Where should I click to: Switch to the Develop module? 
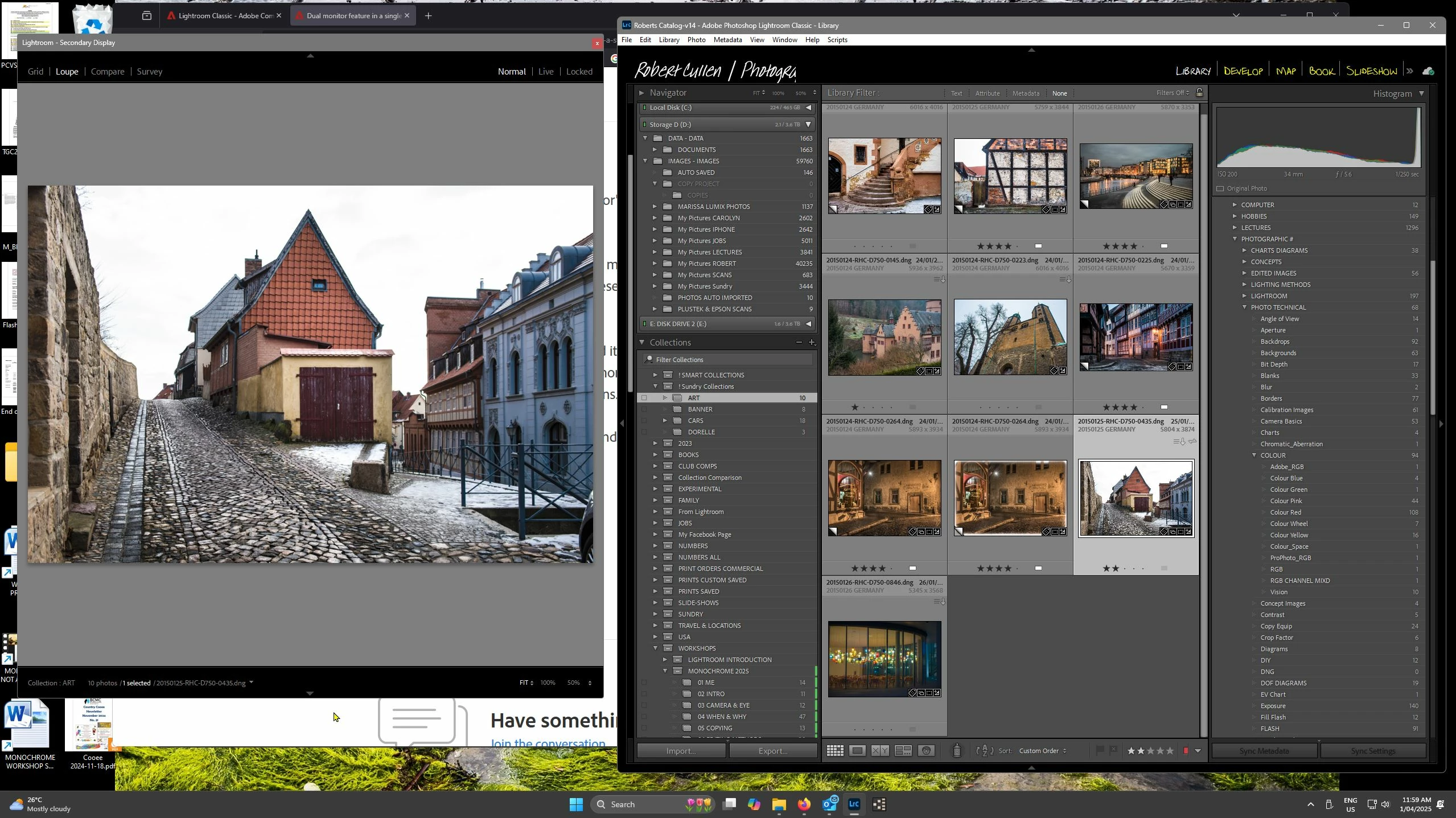(x=1243, y=71)
